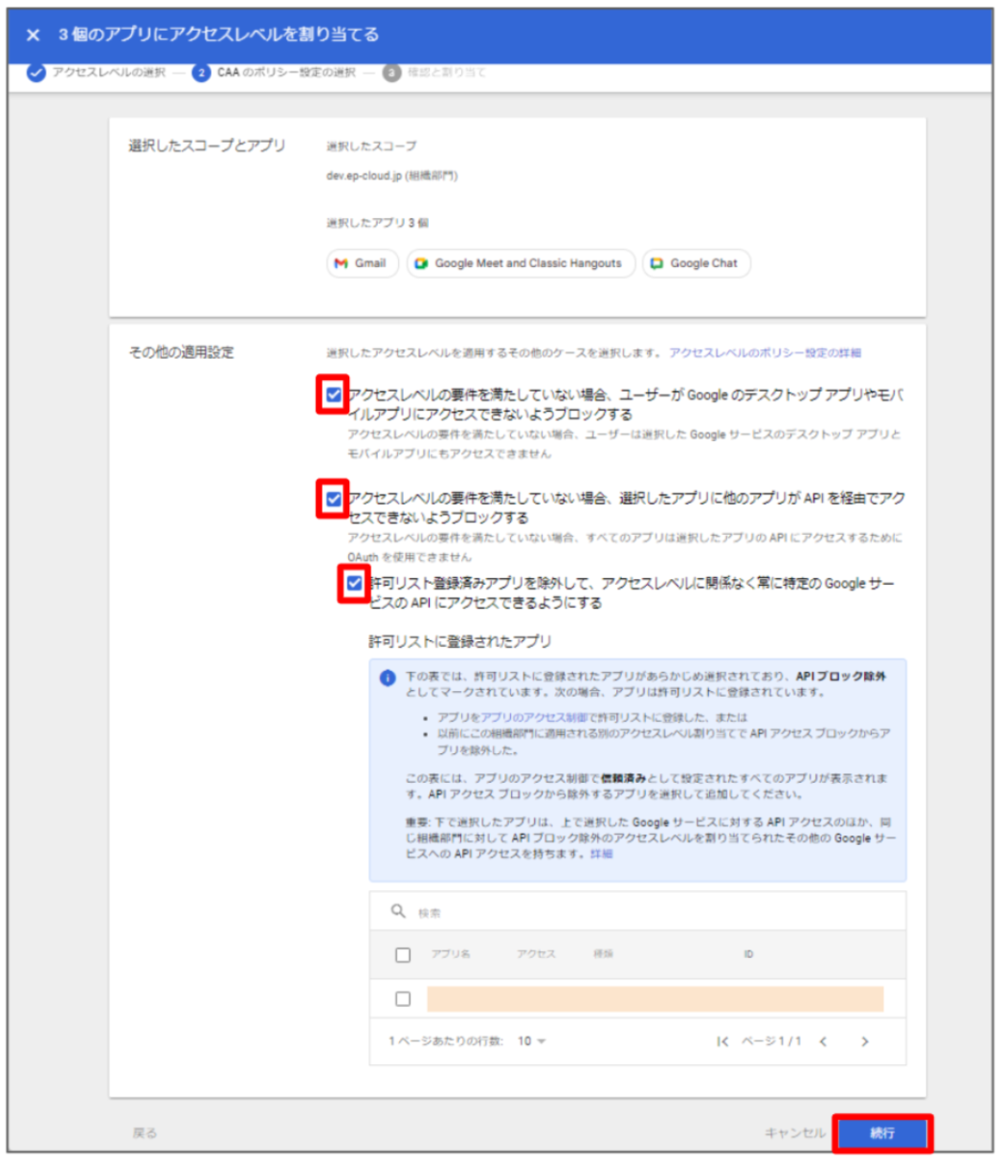Click the アクセスレベルの選択 step label
Image resolution: width=1000 pixels, height=1160 pixels.
pyautogui.click(x=109, y=72)
